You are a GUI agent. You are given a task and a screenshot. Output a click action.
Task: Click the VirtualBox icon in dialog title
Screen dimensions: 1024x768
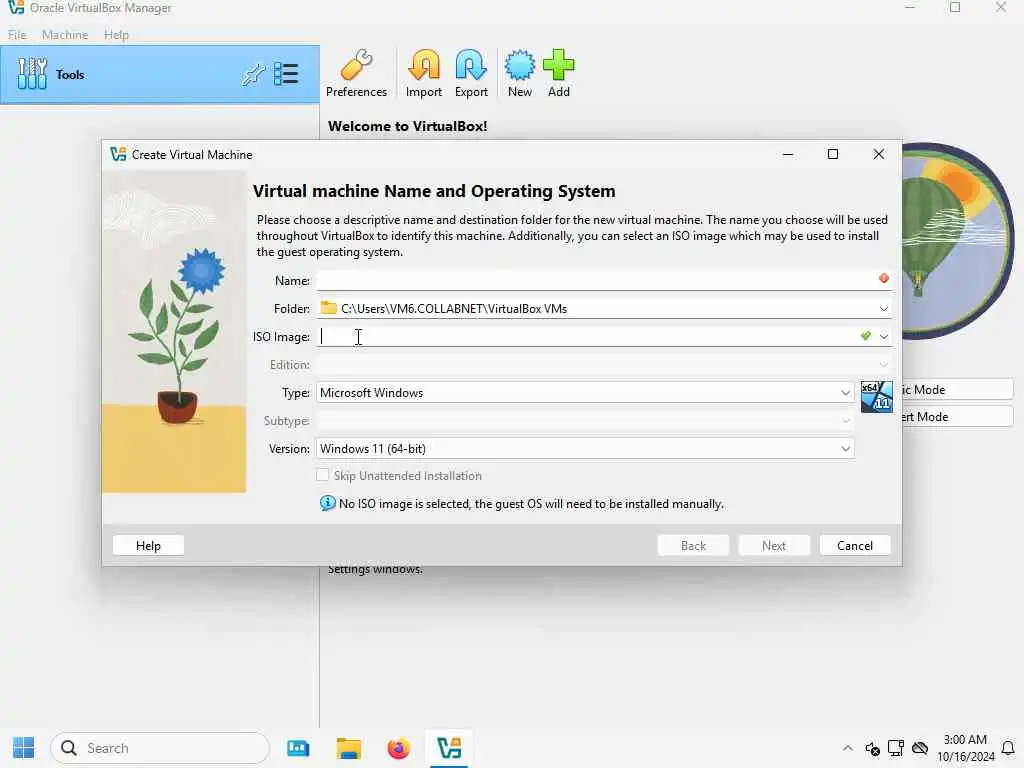tap(118, 154)
